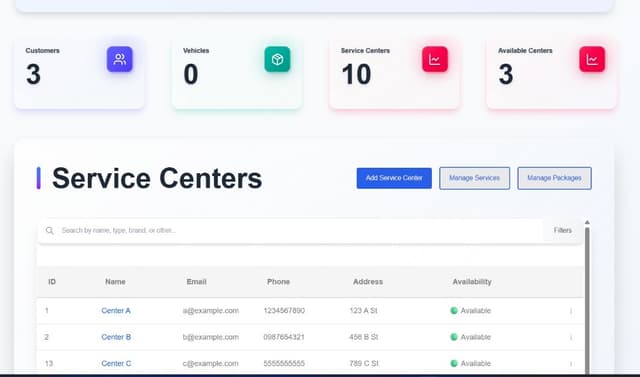Open row menu for Center A

point(571,311)
